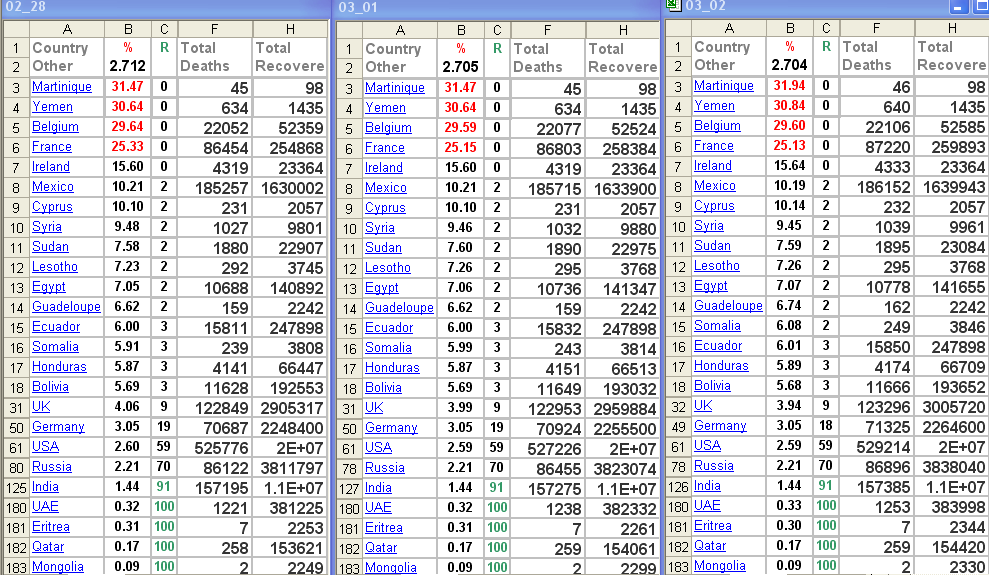The image size is (989, 575).
Task: Click the green R header cell in 02_28
Action: coord(164,48)
